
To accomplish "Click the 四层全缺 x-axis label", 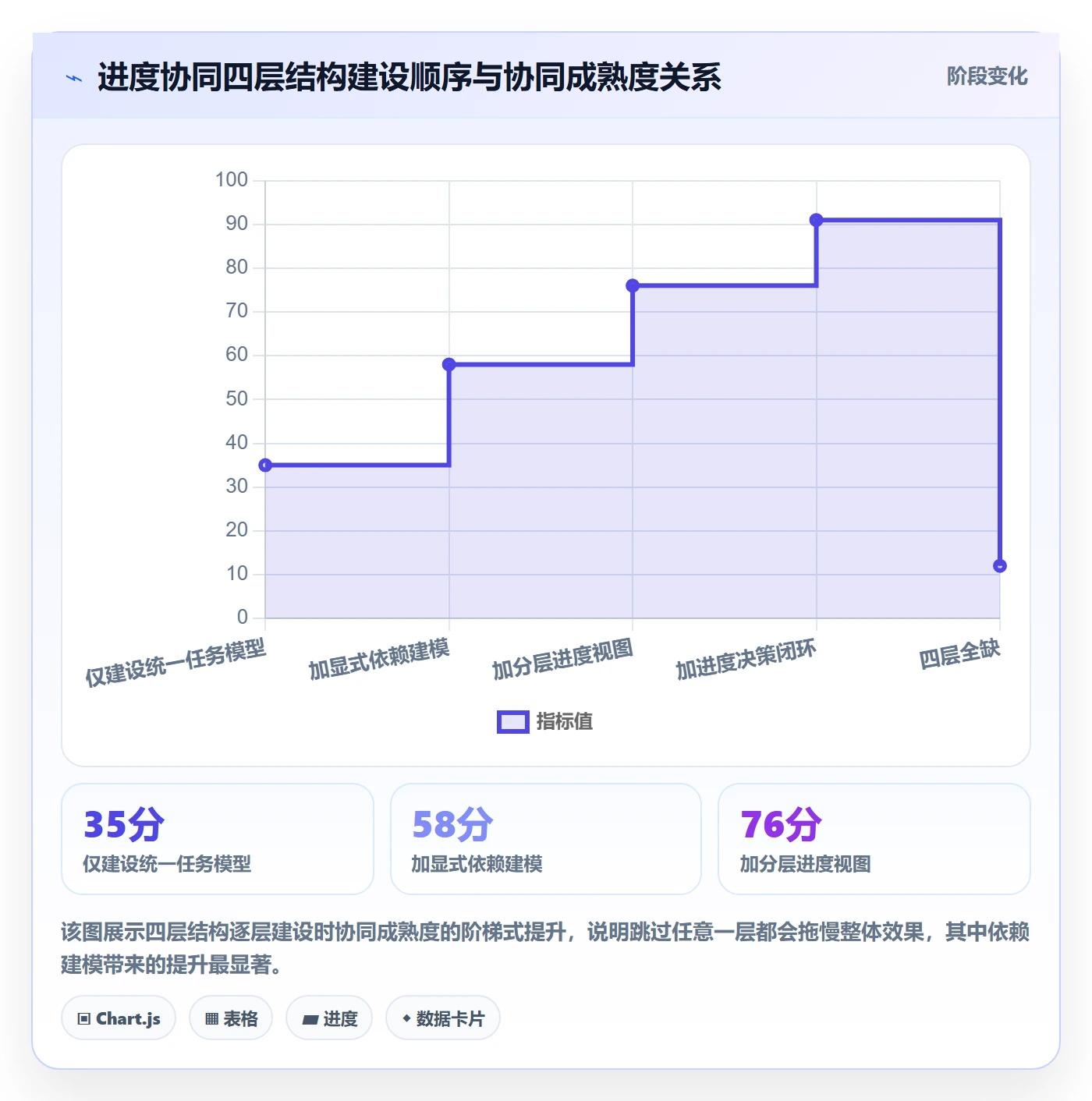I will pyautogui.click(x=959, y=655).
